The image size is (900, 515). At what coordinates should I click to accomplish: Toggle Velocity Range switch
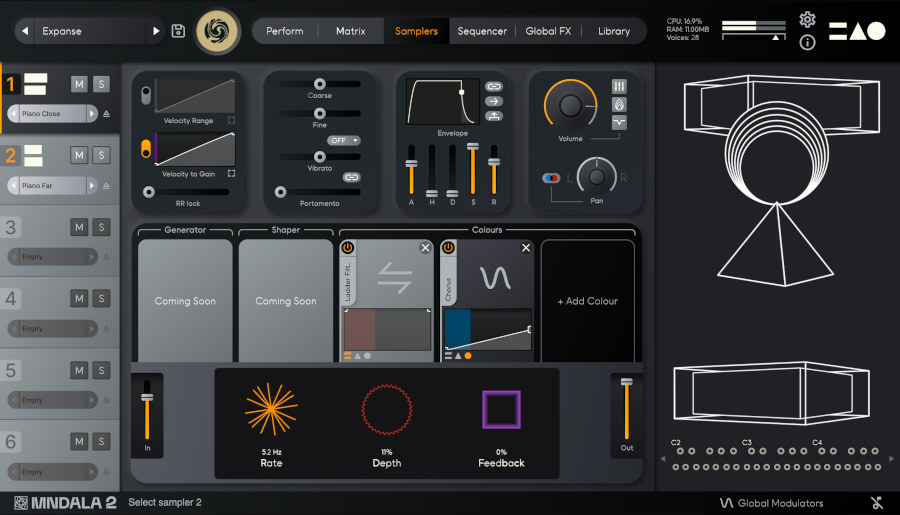tap(146, 95)
